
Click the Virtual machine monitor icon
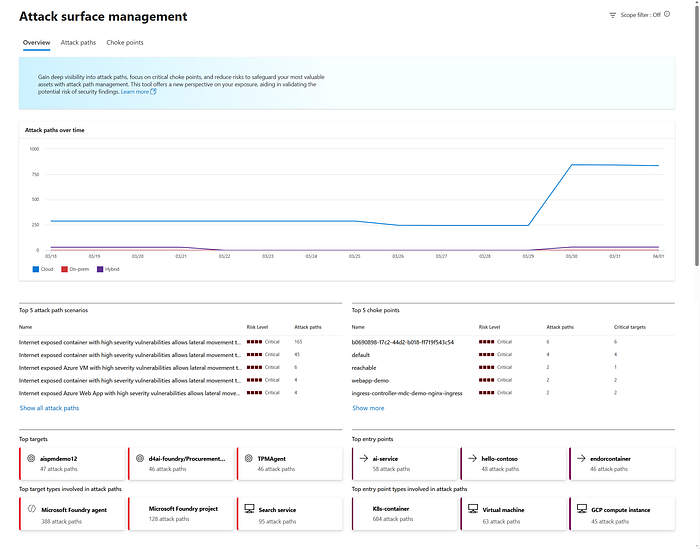[x=473, y=509]
